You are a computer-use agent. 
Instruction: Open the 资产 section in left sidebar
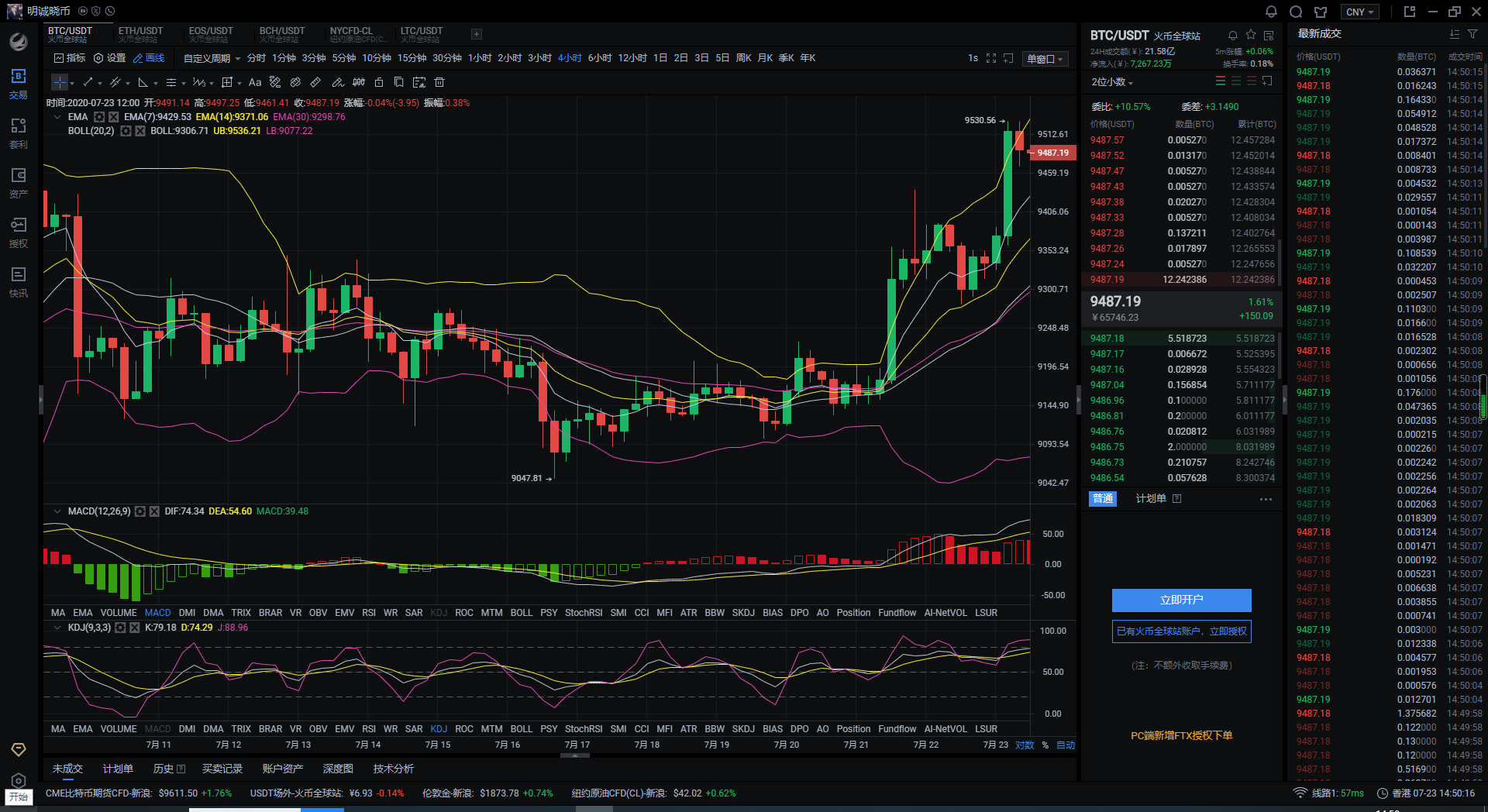(x=19, y=183)
